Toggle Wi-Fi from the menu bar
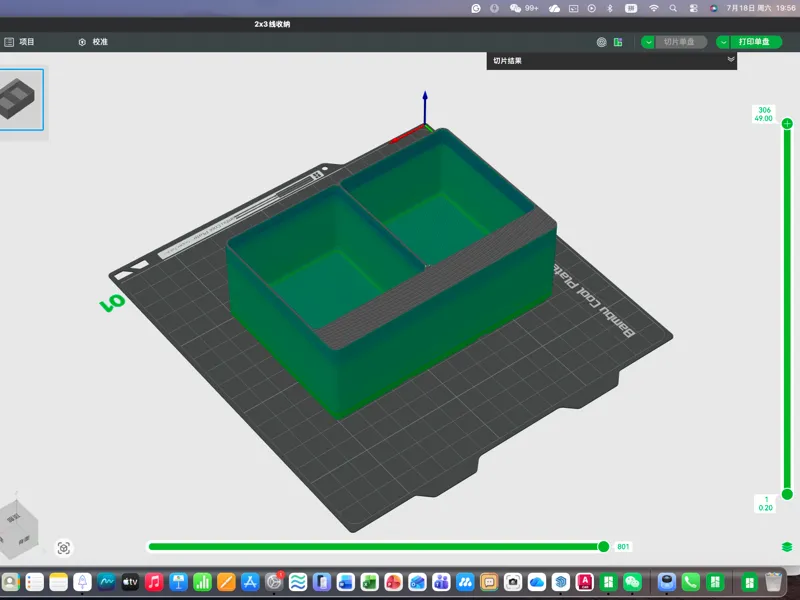The image size is (800, 600). pos(654,8)
